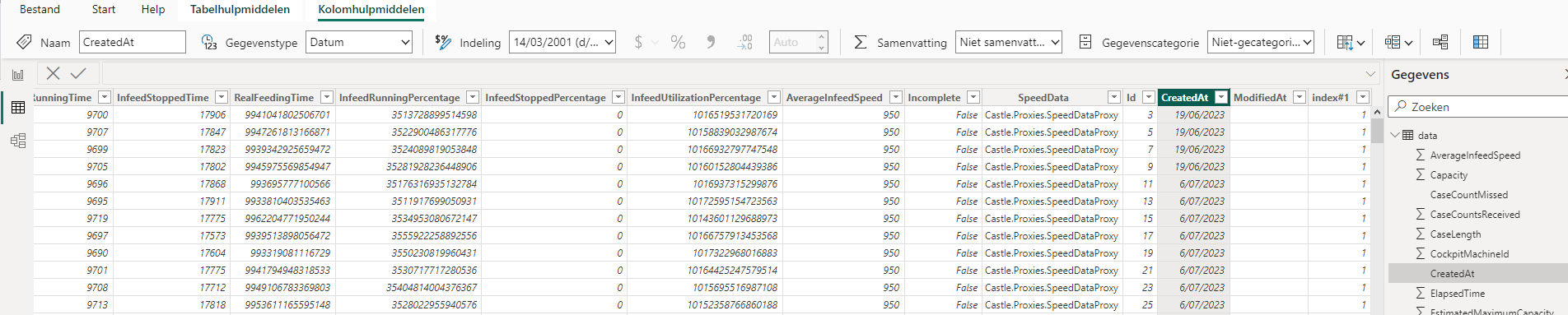Screen dimensions: 1568x315
Task: Select CaseCountsReceived field in Gegevens list
Action: point(1475,214)
